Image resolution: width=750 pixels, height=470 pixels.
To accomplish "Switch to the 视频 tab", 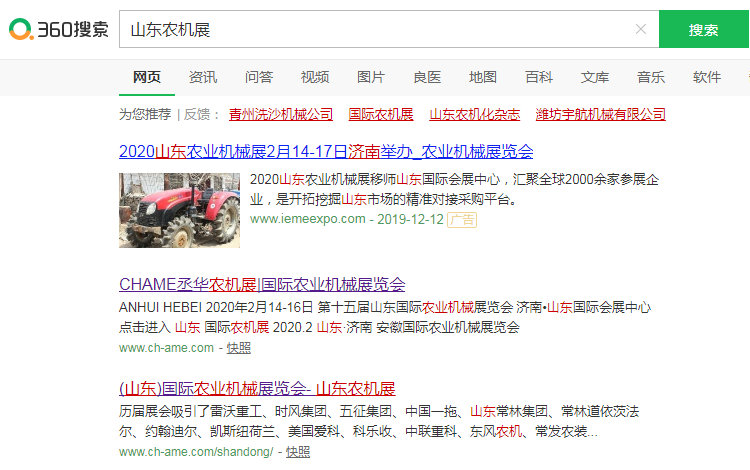I will 315,77.
